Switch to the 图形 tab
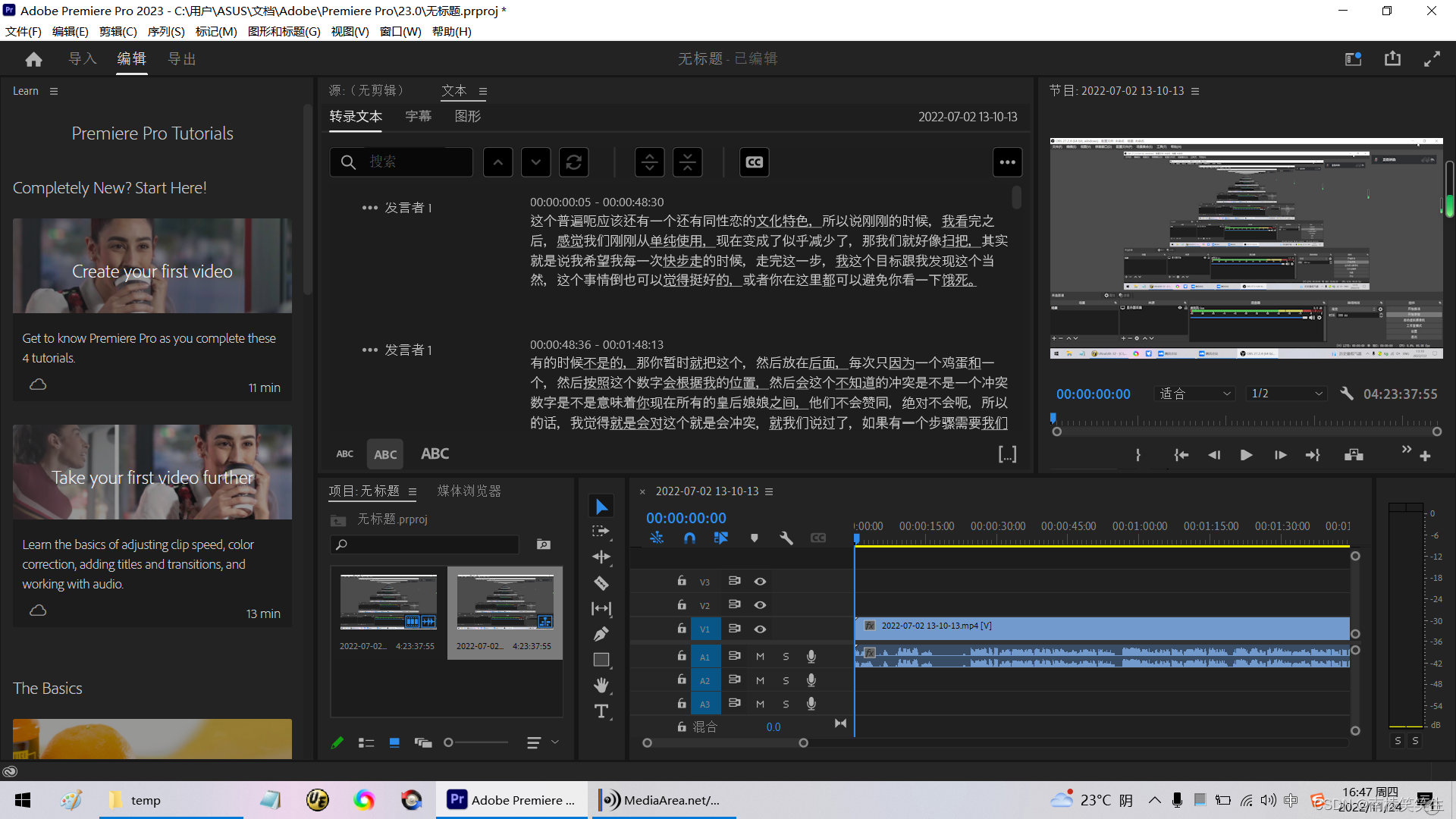This screenshot has height=819, width=1456. pos(468,116)
